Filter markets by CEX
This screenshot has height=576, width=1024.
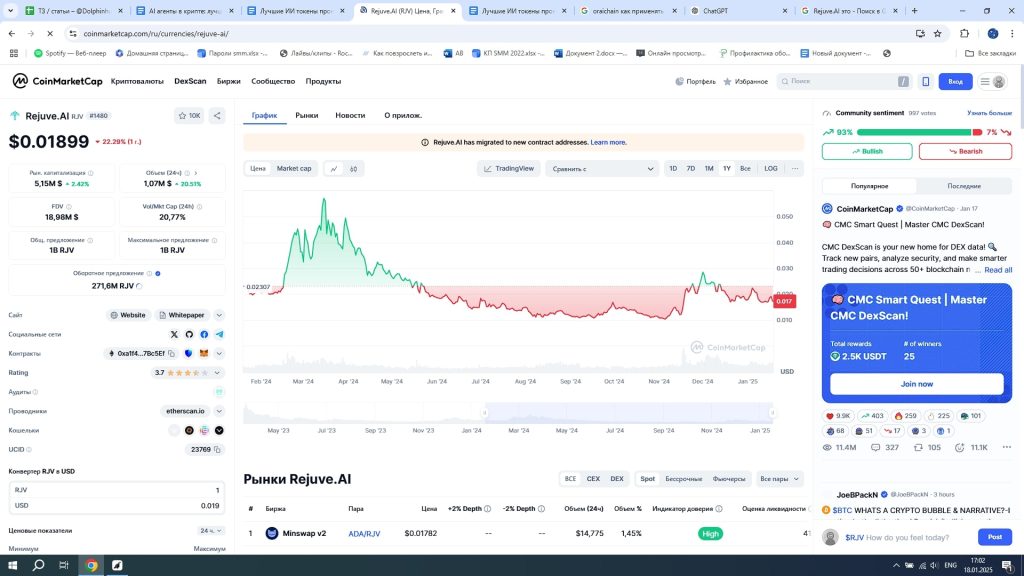tap(593, 479)
